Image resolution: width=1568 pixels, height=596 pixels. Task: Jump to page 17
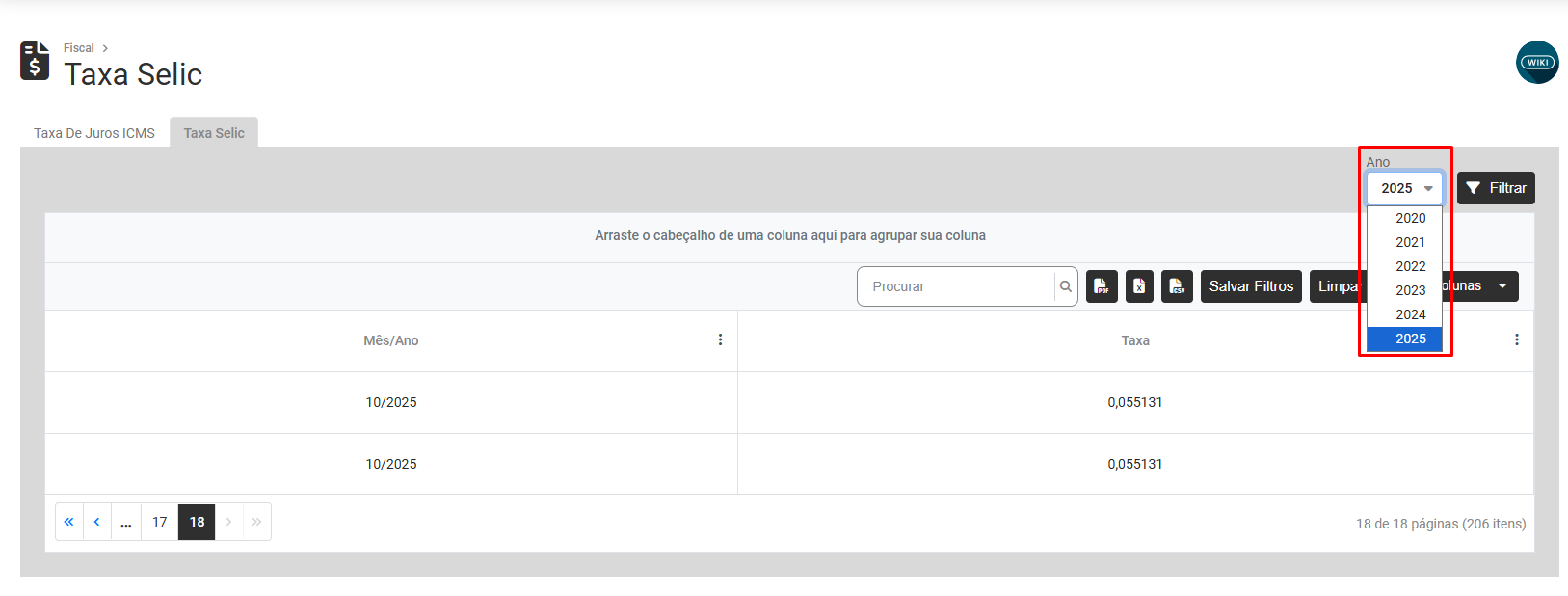coord(160,522)
